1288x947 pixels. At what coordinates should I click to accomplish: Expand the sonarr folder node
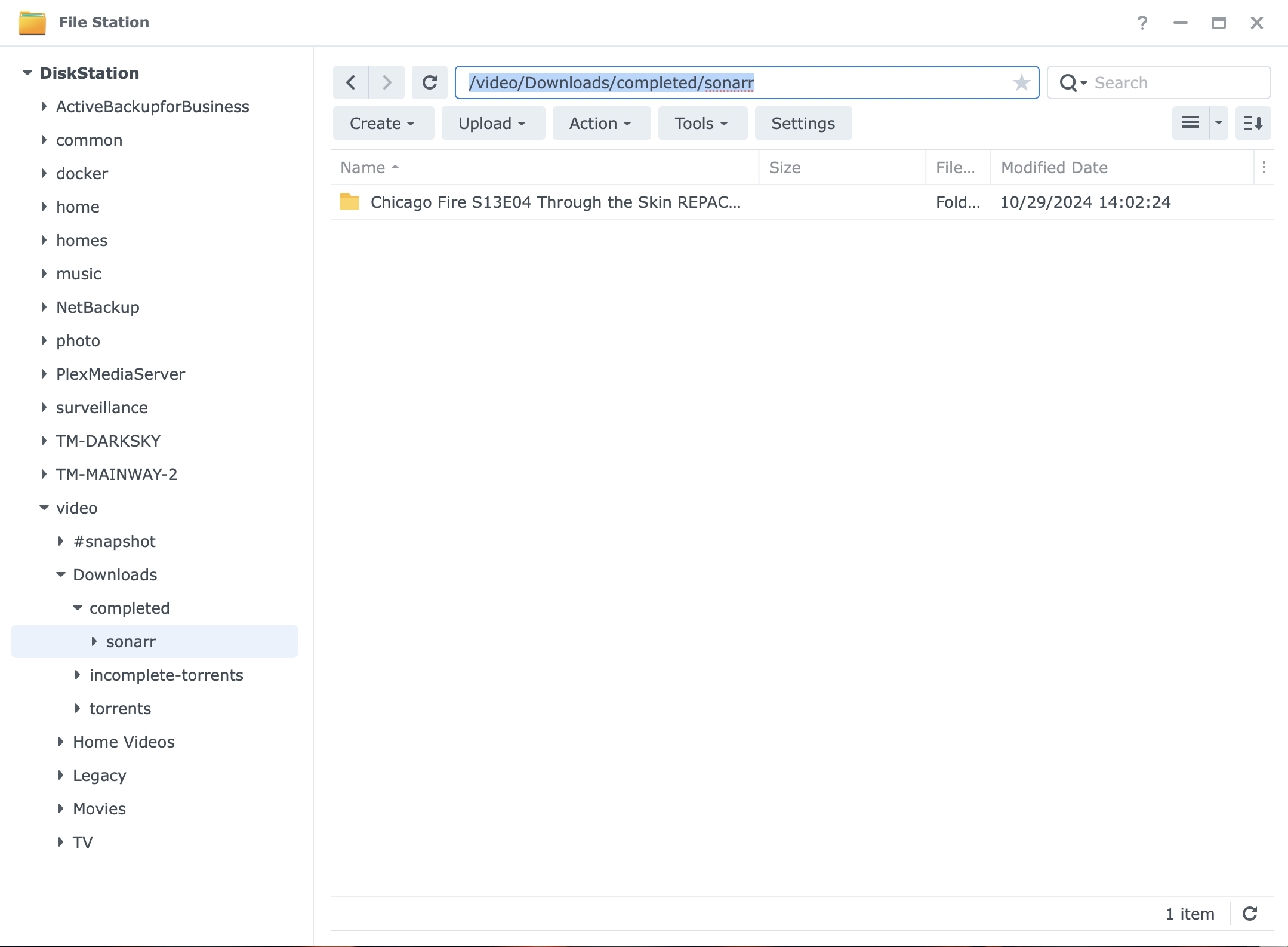pyautogui.click(x=94, y=641)
